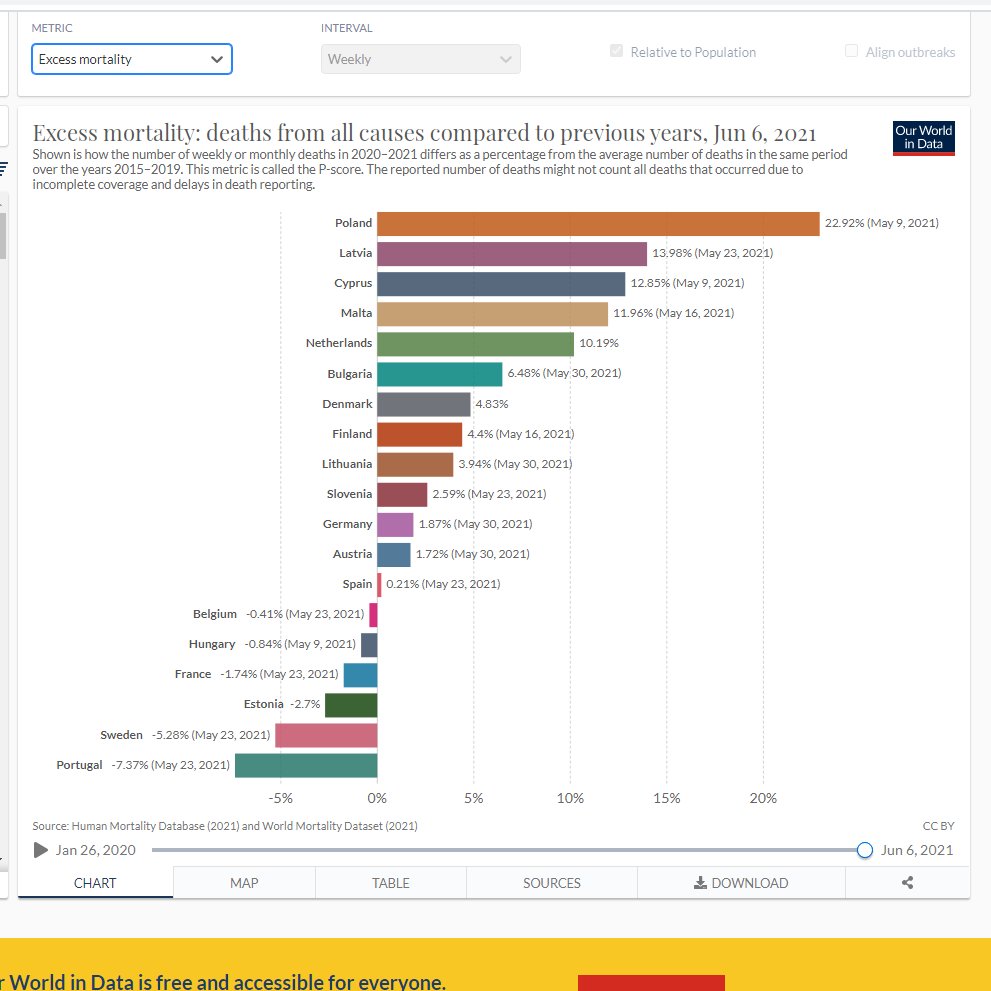991x991 pixels.
Task: Click the -5% axis label
Action: 281,798
